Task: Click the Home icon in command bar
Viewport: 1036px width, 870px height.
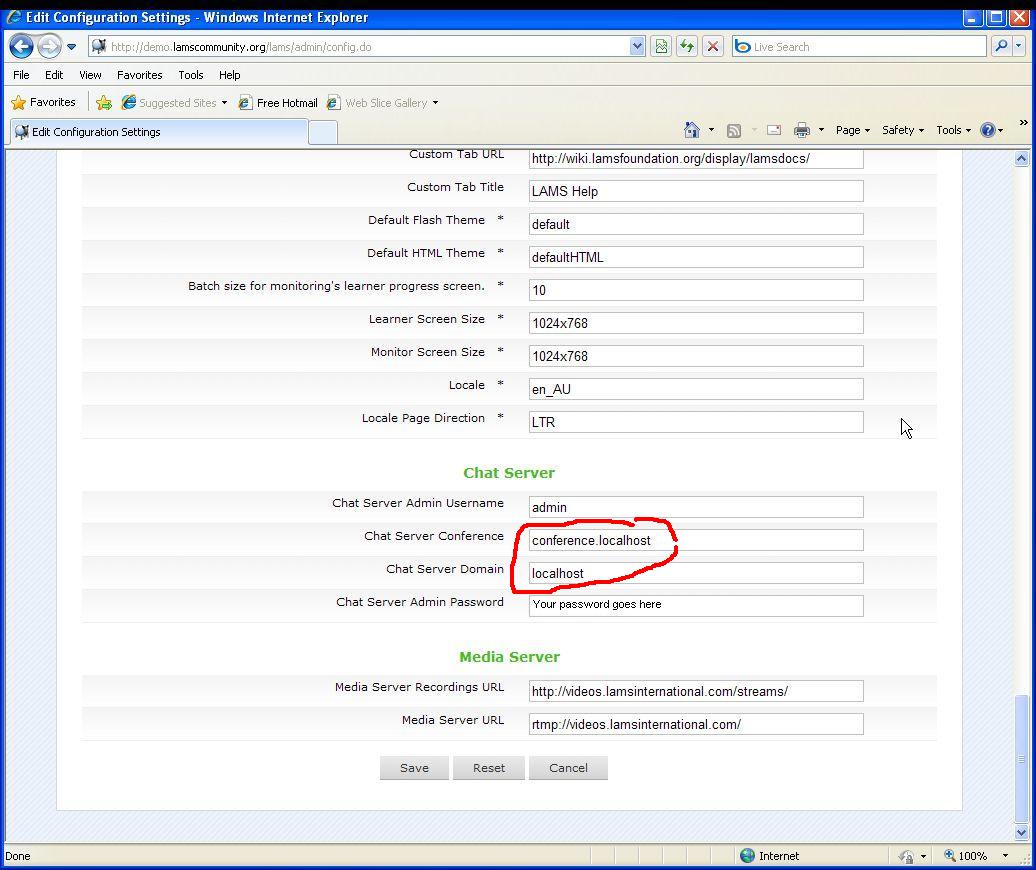Action: coord(691,130)
